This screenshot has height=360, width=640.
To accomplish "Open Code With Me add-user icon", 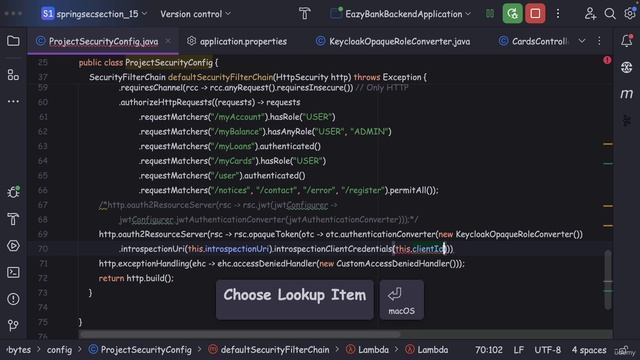I will [x=590, y=14].
